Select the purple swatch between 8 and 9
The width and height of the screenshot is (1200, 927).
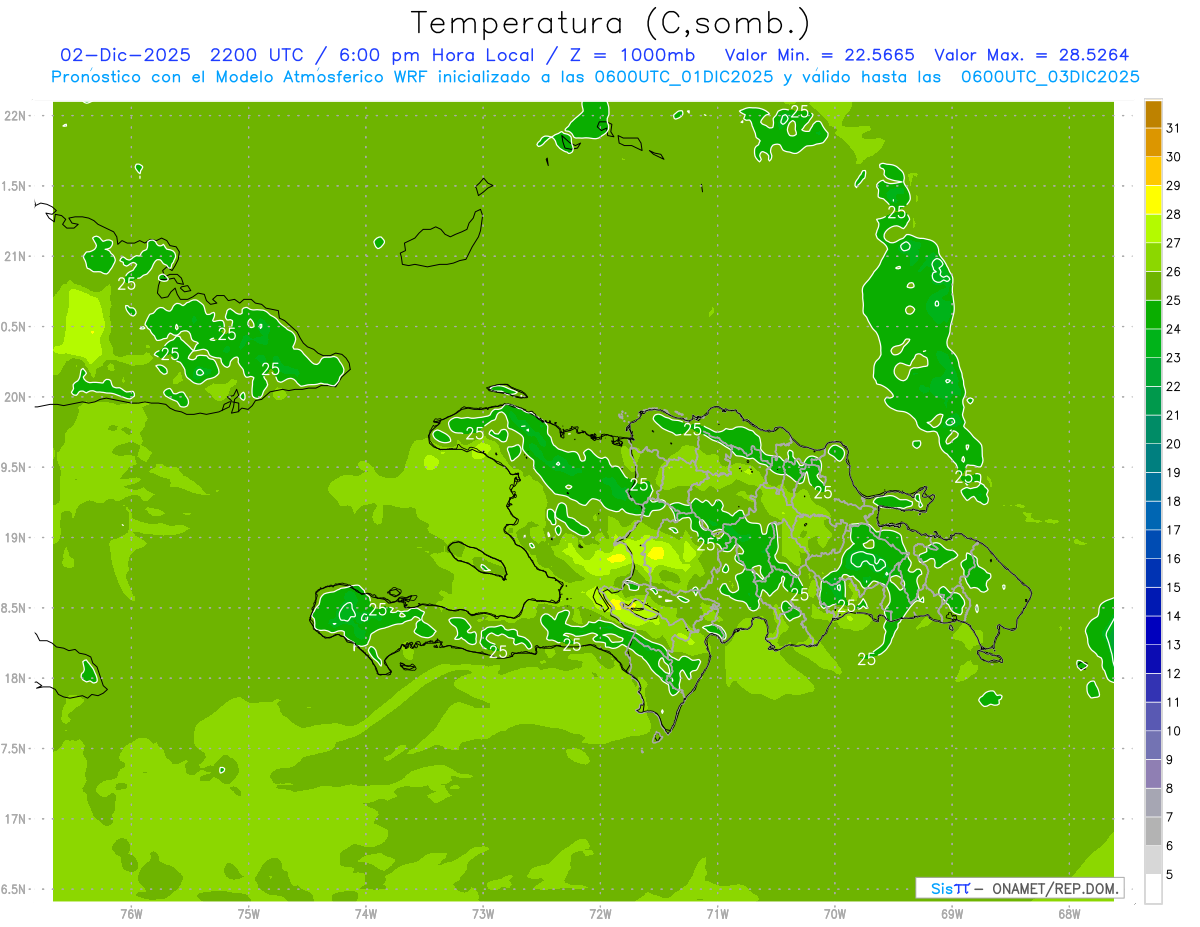[x=1153, y=774]
